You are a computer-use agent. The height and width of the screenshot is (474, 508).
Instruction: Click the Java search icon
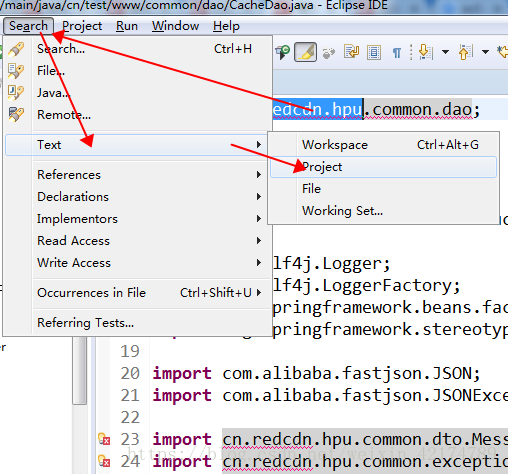[16, 93]
